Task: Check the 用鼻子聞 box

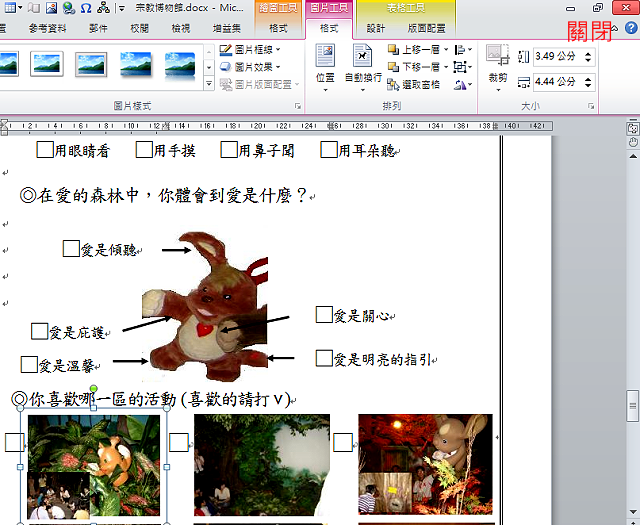Action: pyautogui.click(x=229, y=149)
